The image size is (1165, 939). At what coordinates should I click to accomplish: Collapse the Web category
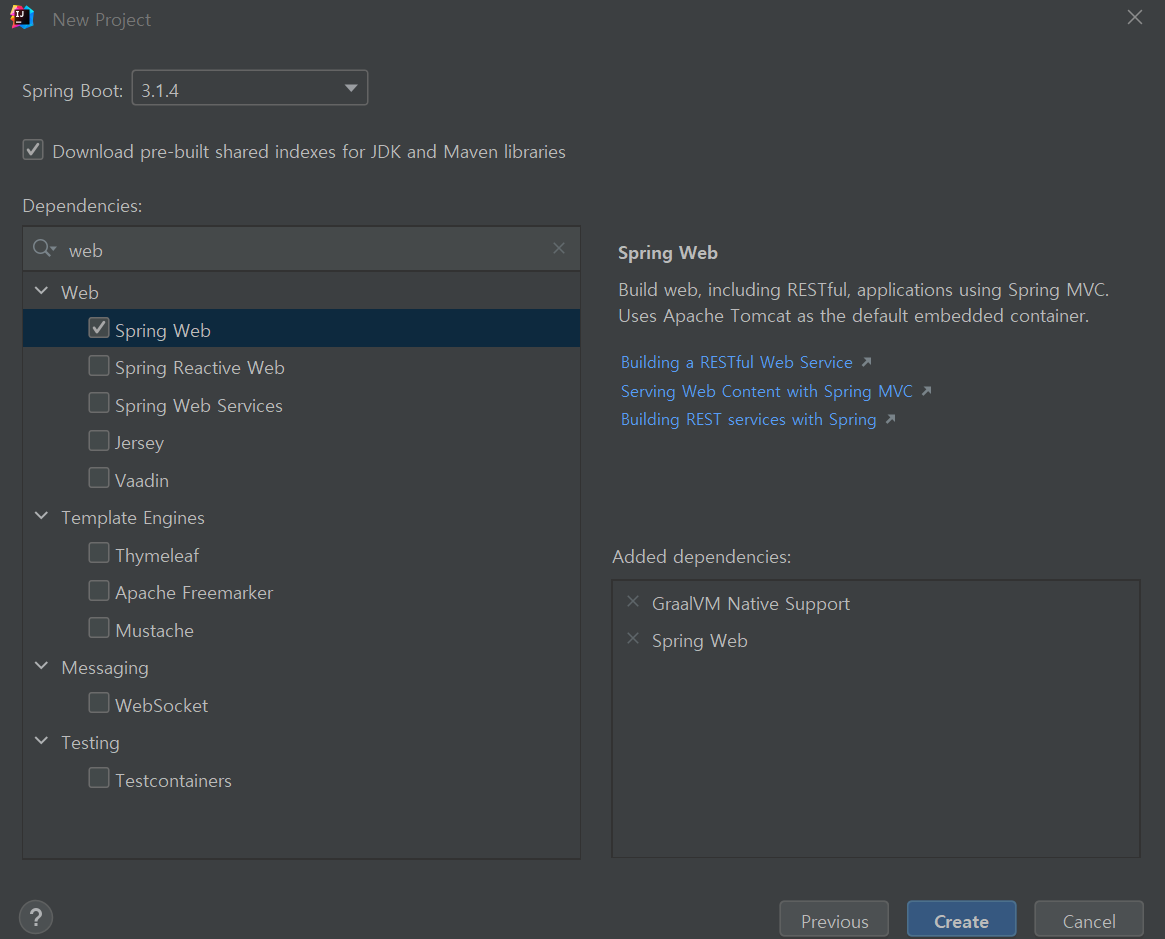(42, 291)
